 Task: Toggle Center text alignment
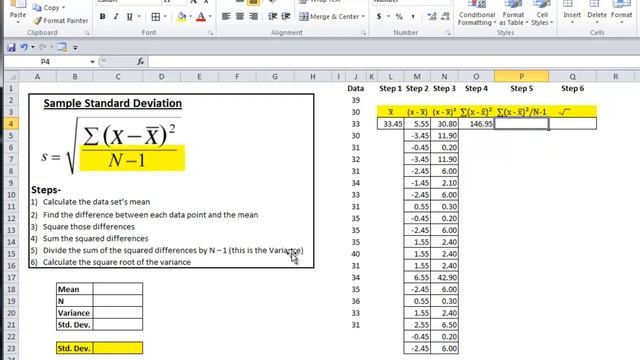240,16
